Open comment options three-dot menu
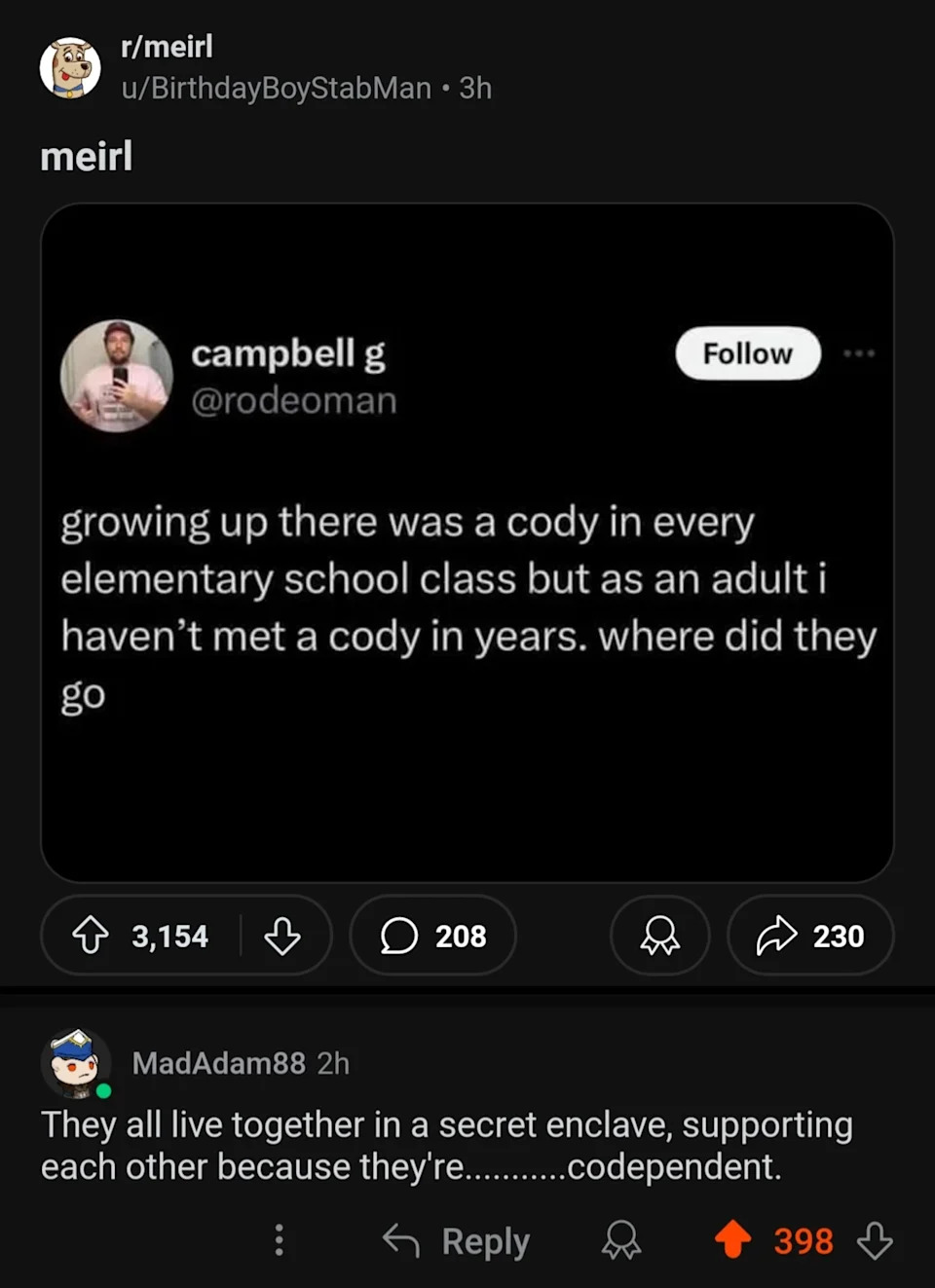 coord(280,1240)
